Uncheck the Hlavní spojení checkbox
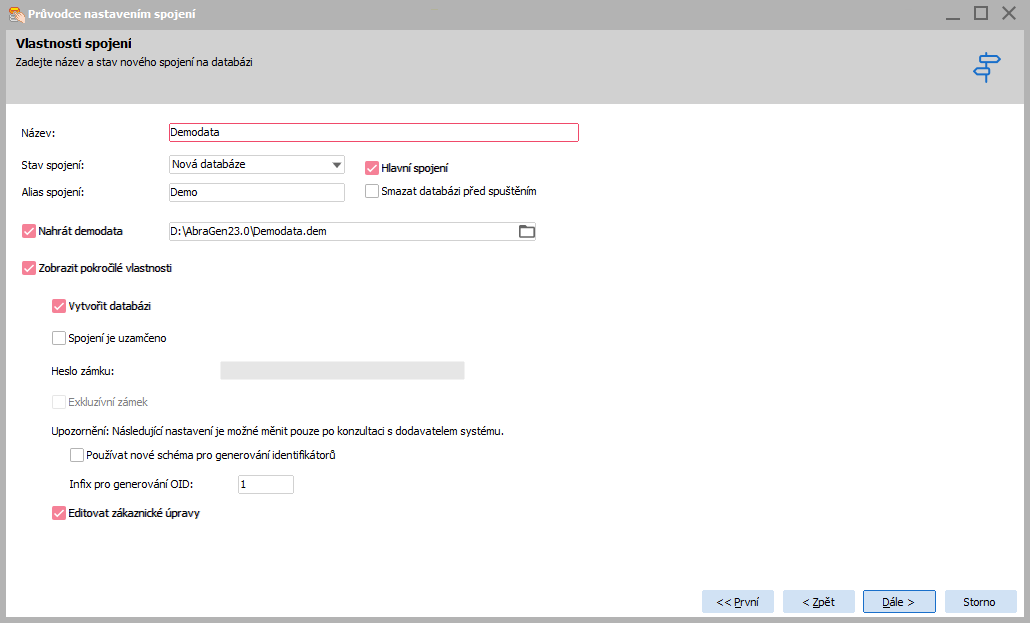Screen dimensions: 1030x623 (372, 168)
